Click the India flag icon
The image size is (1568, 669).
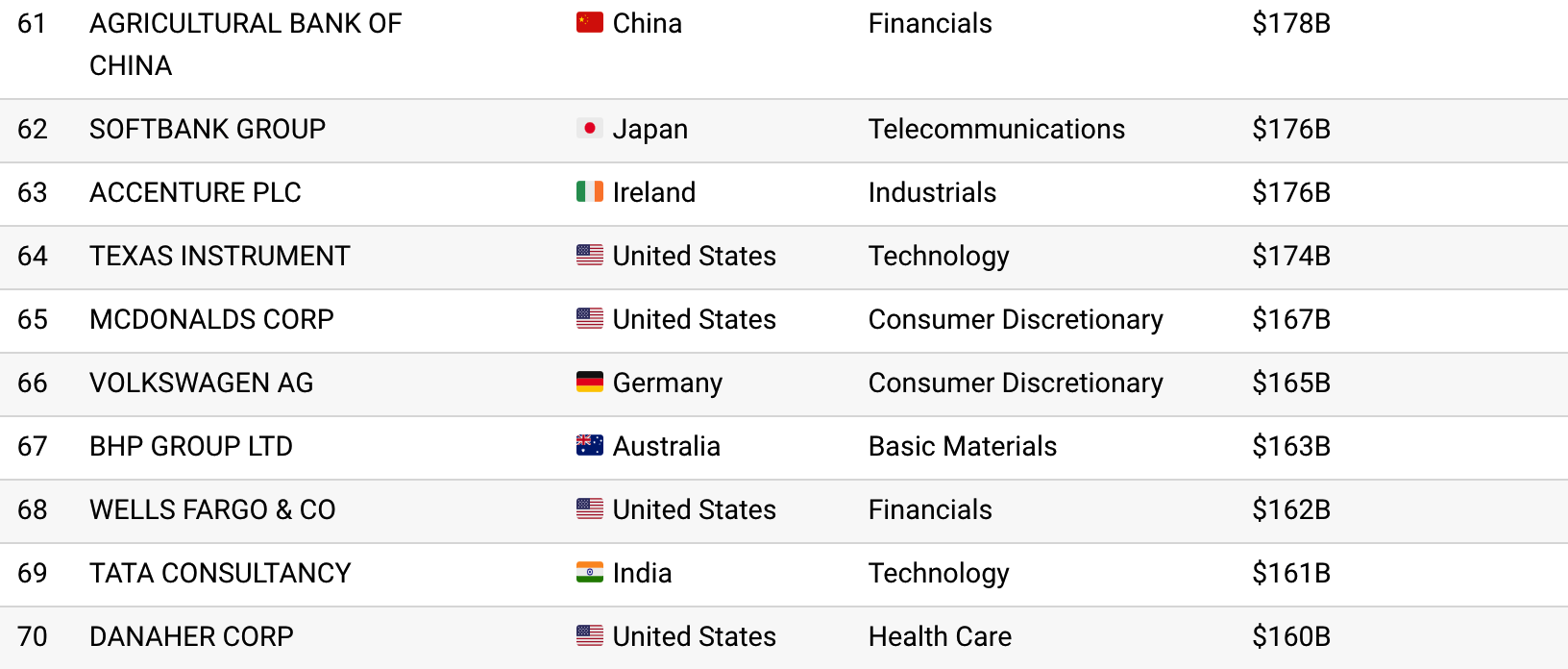pyautogui.click(x=589, y=573)
